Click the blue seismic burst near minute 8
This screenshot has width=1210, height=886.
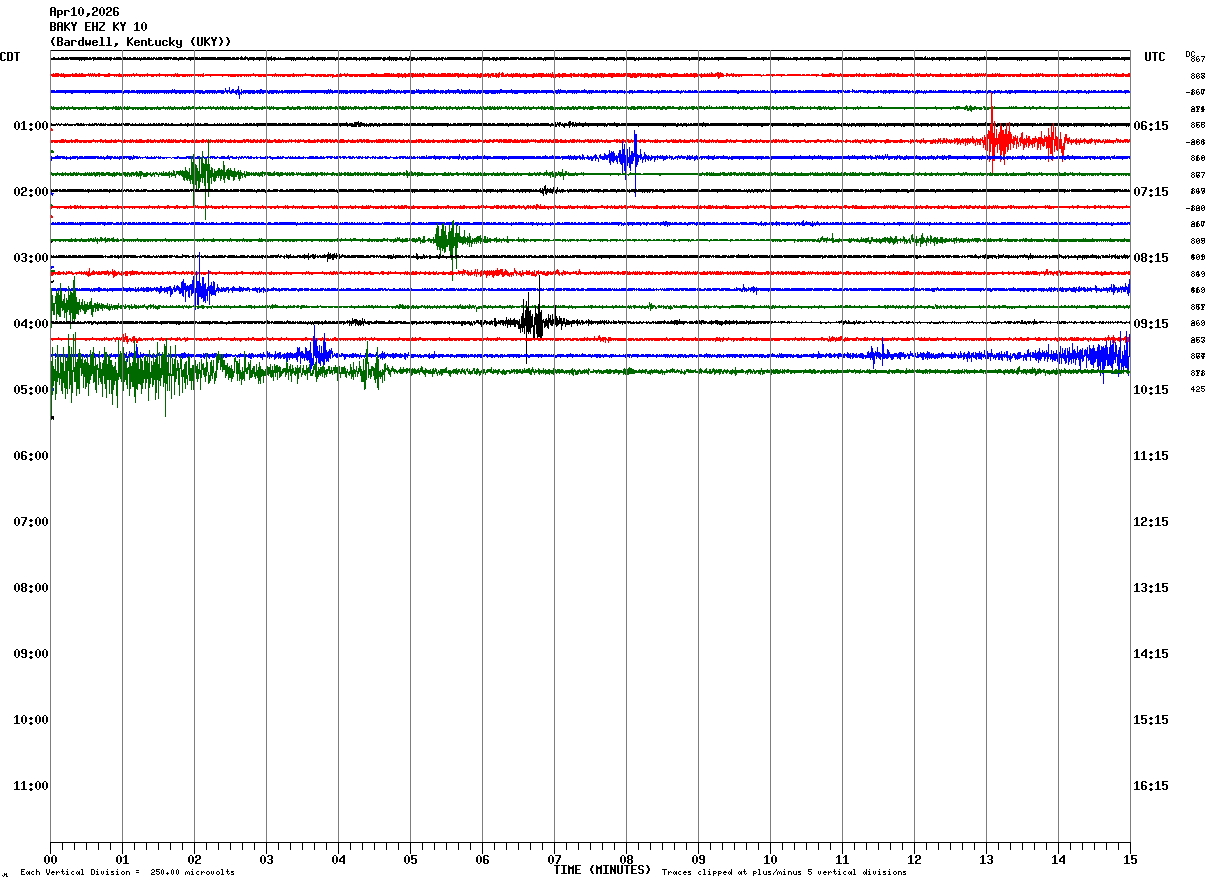(x=628, y=156)
